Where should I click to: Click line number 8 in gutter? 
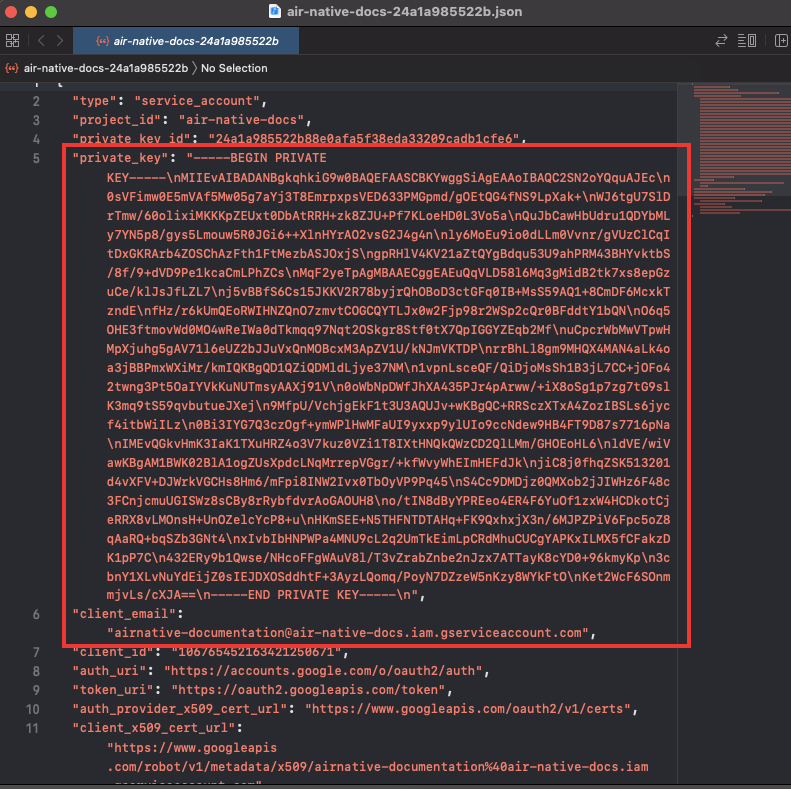pos(36,671)
